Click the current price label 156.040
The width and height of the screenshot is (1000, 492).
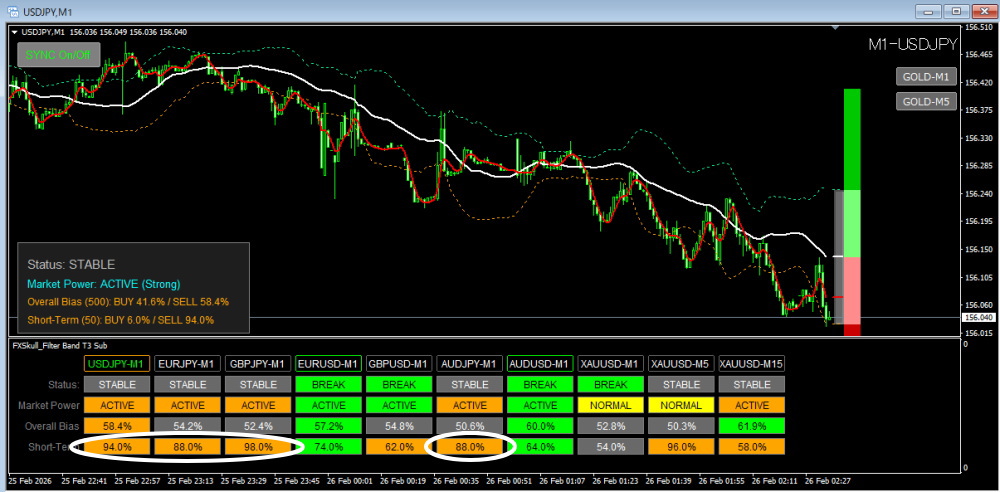976,318
